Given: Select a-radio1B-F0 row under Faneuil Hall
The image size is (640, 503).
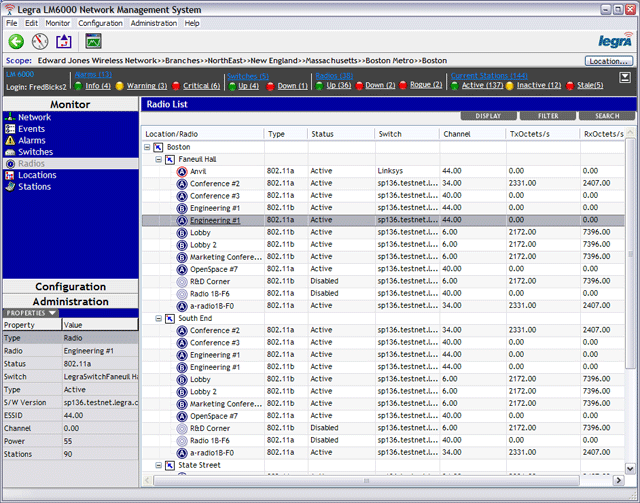Looking at the screenshot, I should [x=383, y=306].
